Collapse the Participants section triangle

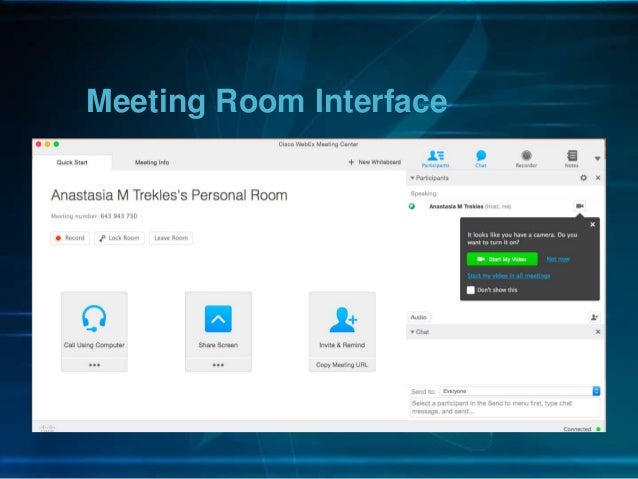point(412,178)
